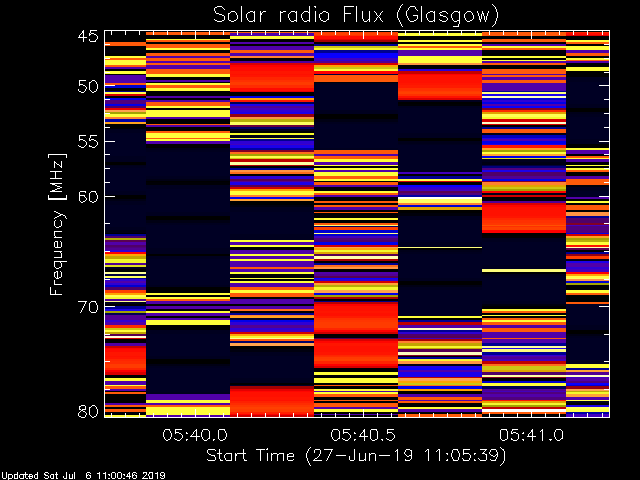Click the "05:41.0" time tick label
Image resolution: width=640 pixels, height=480 pixels.
(531, 435)
